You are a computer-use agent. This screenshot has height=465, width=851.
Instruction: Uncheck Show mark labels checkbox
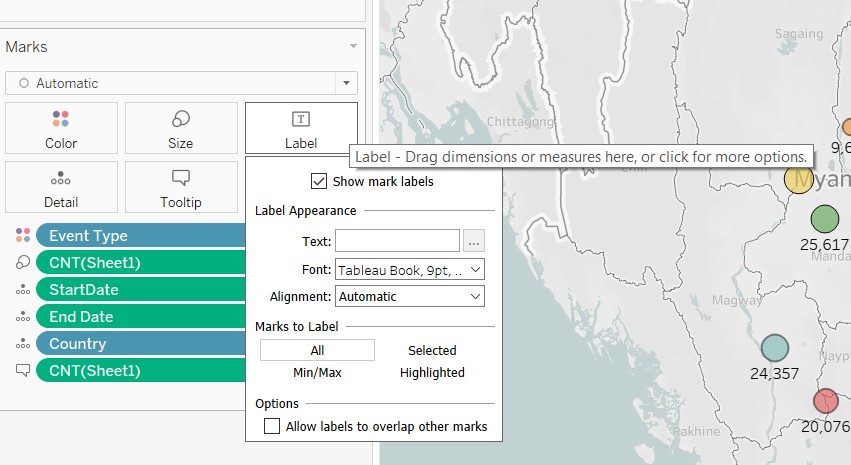[319, 182]
